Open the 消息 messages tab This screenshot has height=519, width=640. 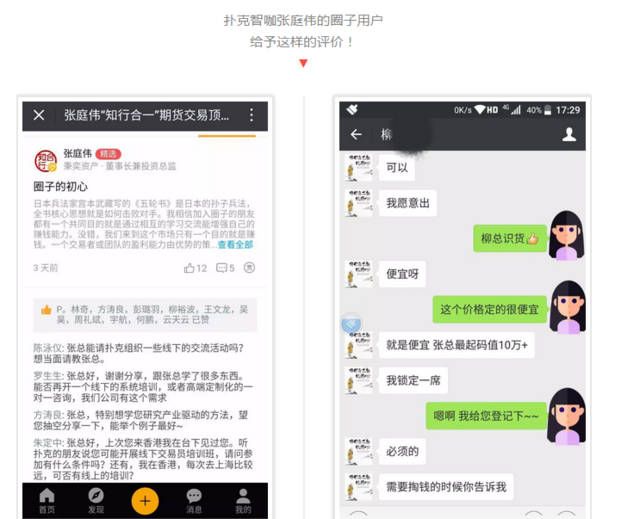coord(194,501)
